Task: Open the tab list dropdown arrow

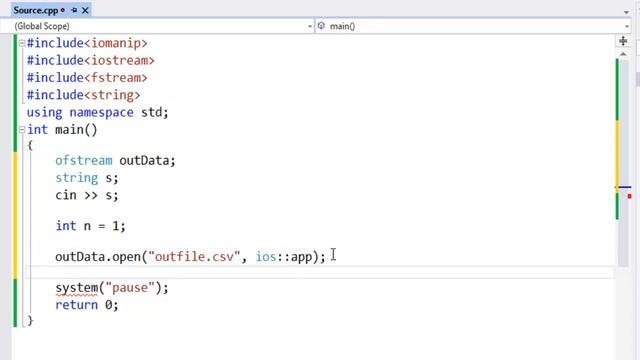Action: [626, 12]
